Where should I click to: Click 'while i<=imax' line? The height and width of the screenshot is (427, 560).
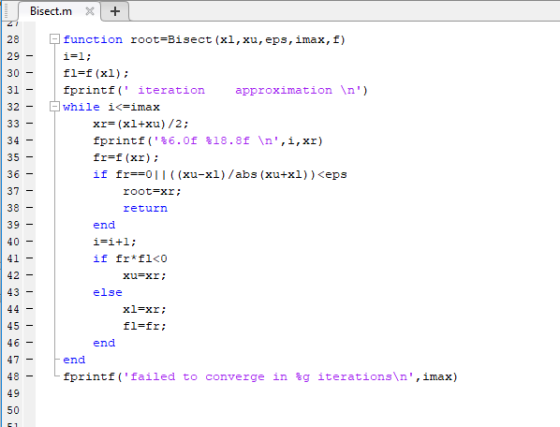click(x=111, y=107)
